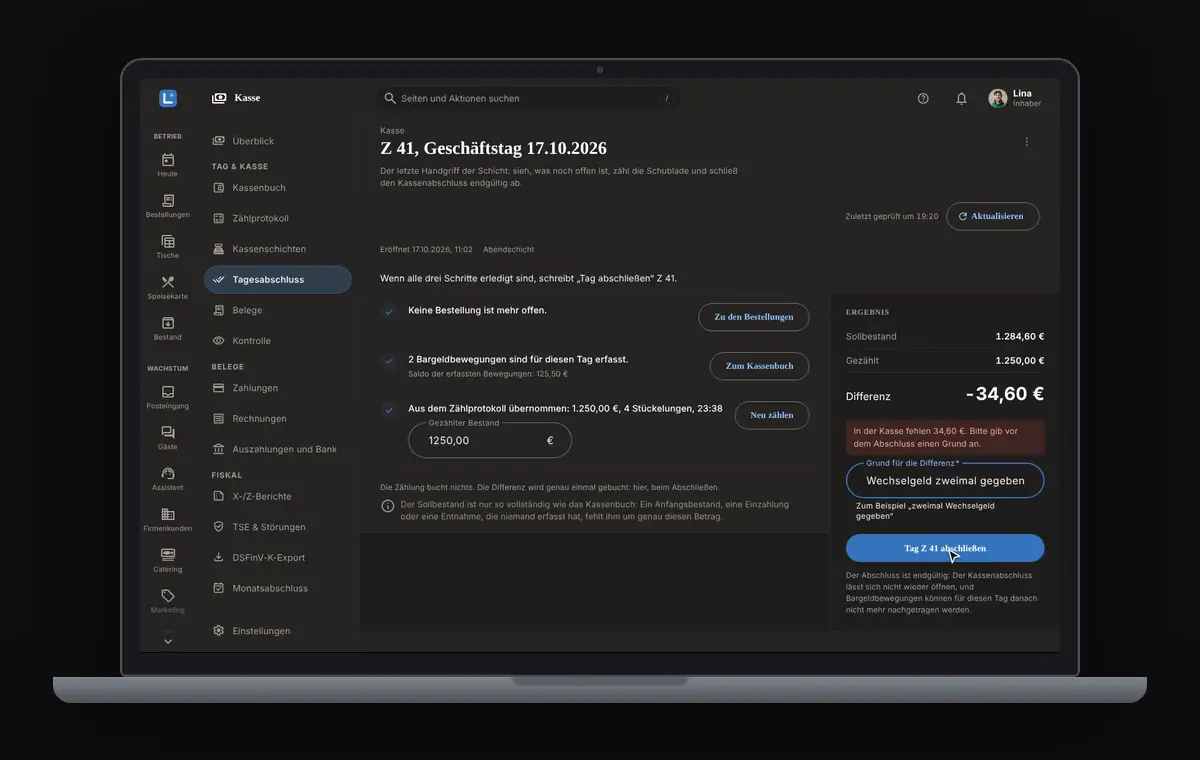Viewport: 1200px width, 760px height.
Task: Open Heute in the left rail
Action: 168,165
